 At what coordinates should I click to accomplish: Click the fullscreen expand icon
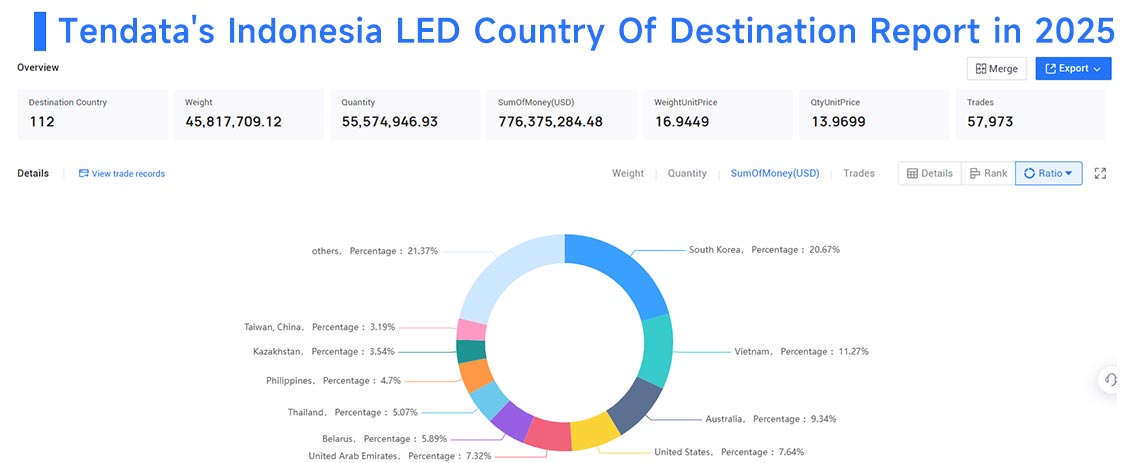point(1100,173)
